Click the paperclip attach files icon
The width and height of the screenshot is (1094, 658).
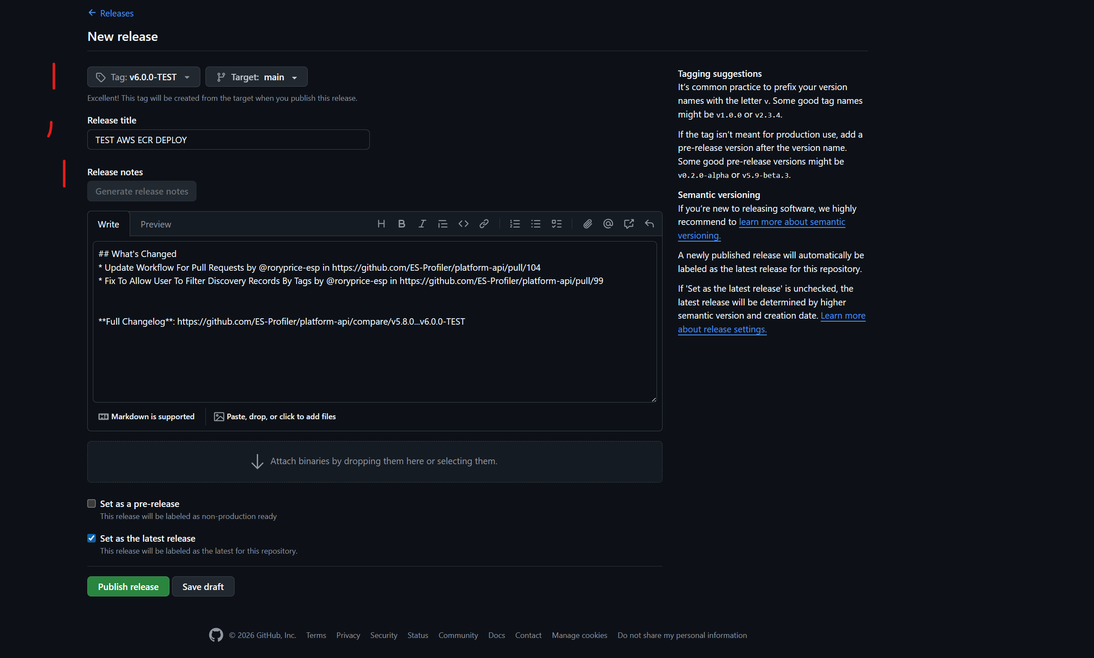588,224
